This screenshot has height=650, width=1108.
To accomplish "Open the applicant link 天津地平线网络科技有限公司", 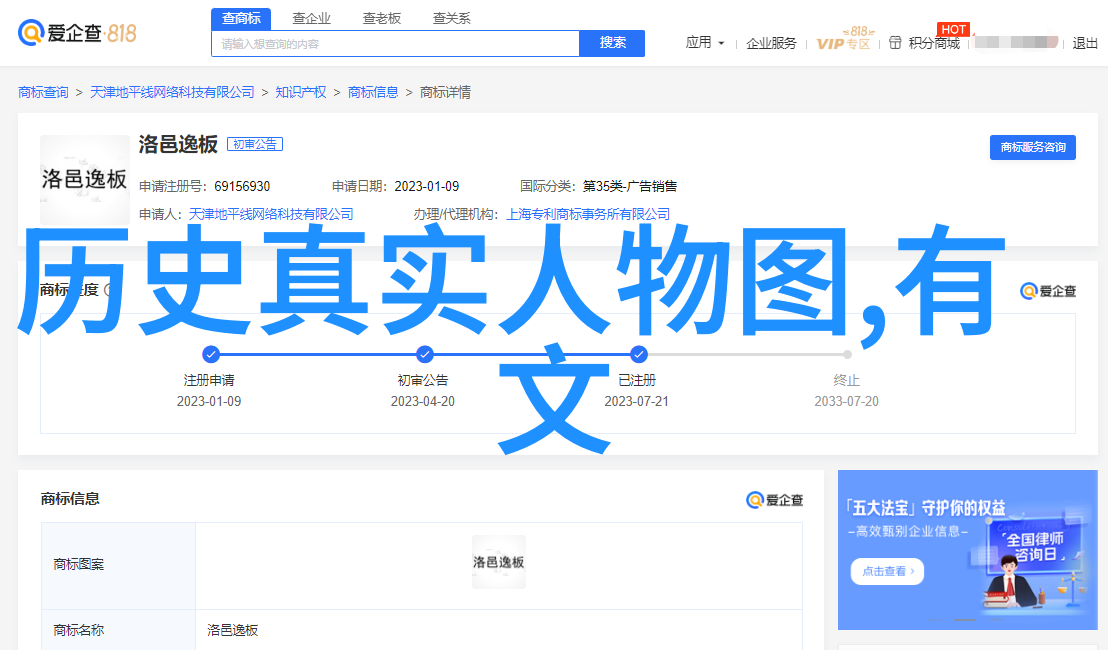I will coord(271,214).
